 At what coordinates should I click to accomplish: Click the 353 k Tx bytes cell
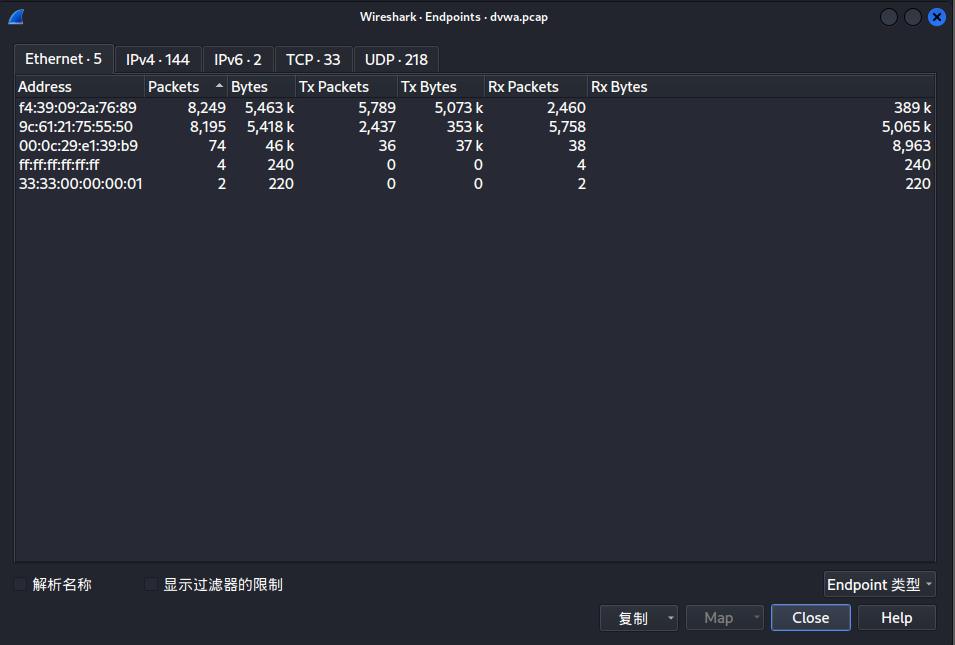click(x=465, y=127)
